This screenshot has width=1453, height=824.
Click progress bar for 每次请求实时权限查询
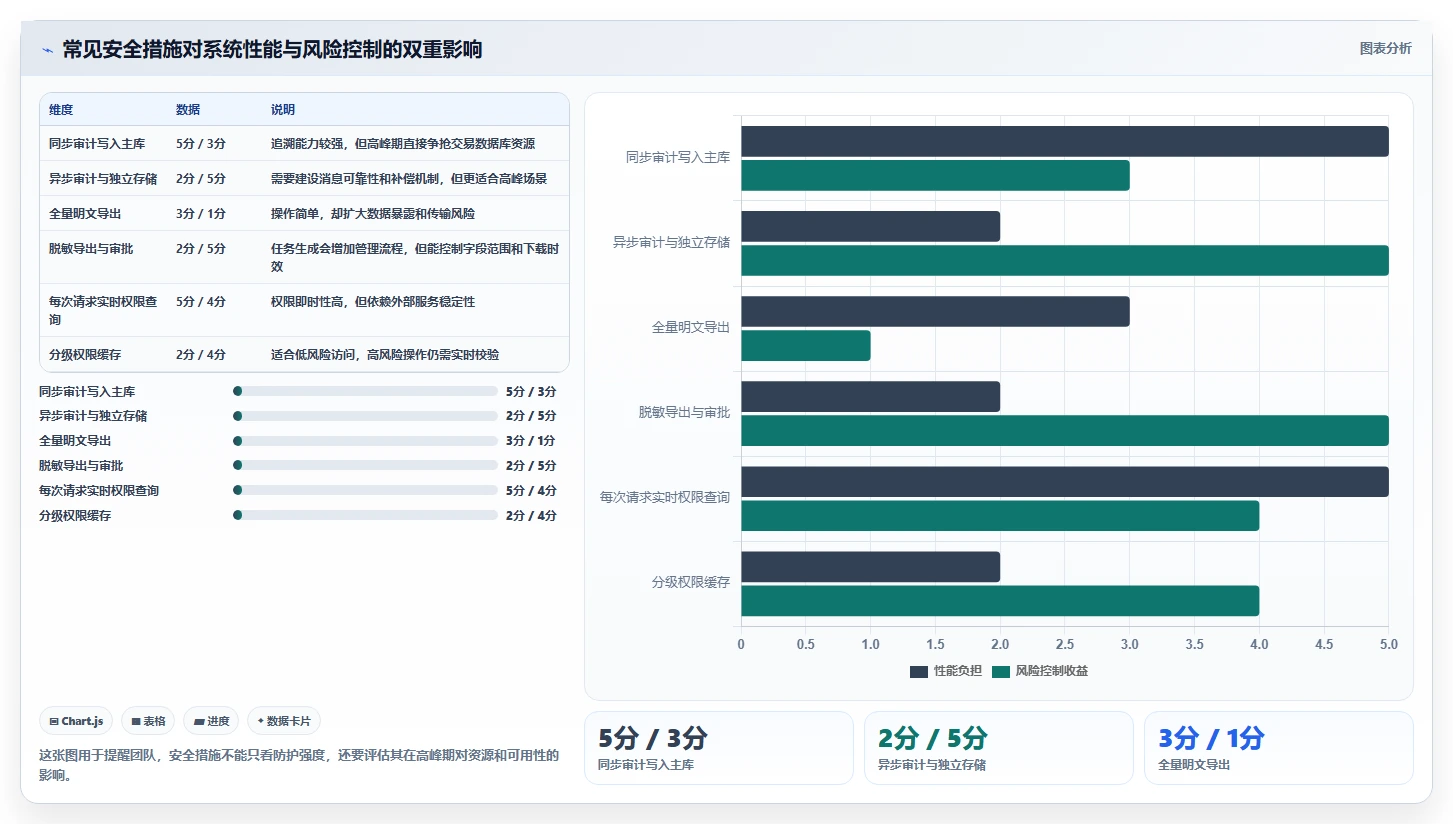coord(364,490)
